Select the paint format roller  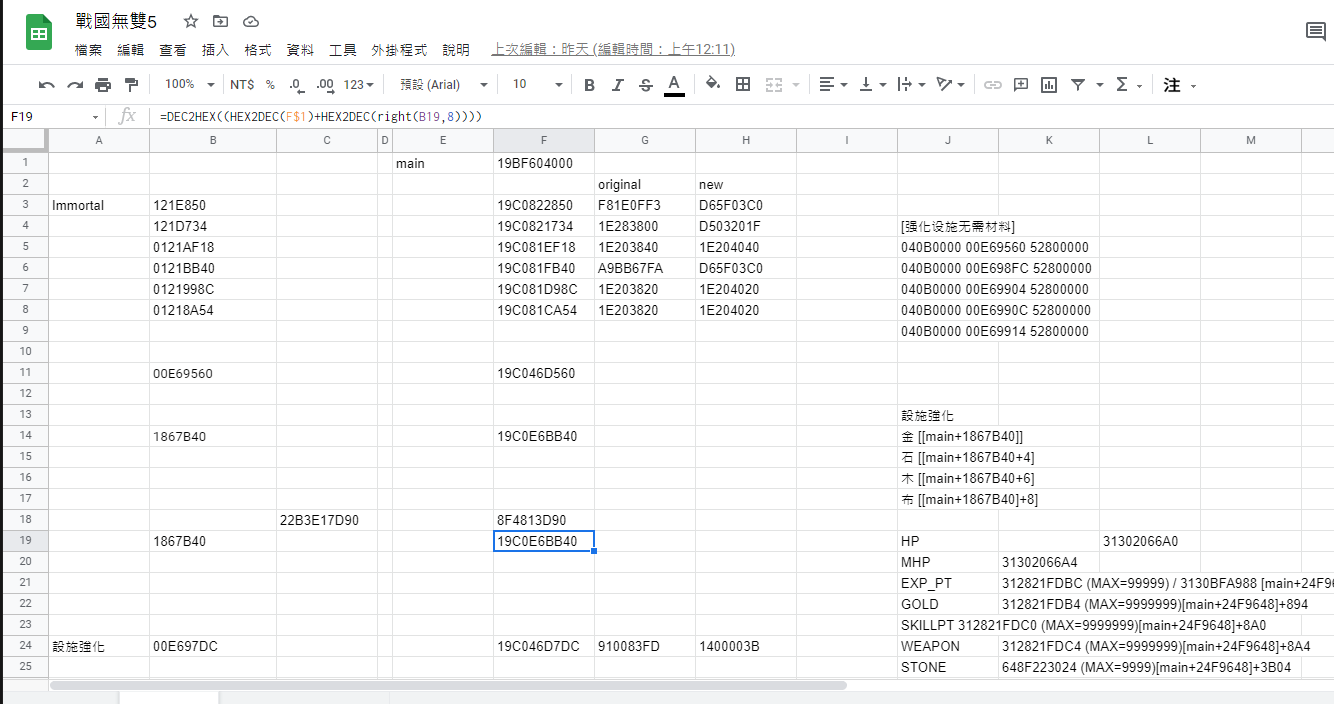pyautogui.click(x=131, y=85)
